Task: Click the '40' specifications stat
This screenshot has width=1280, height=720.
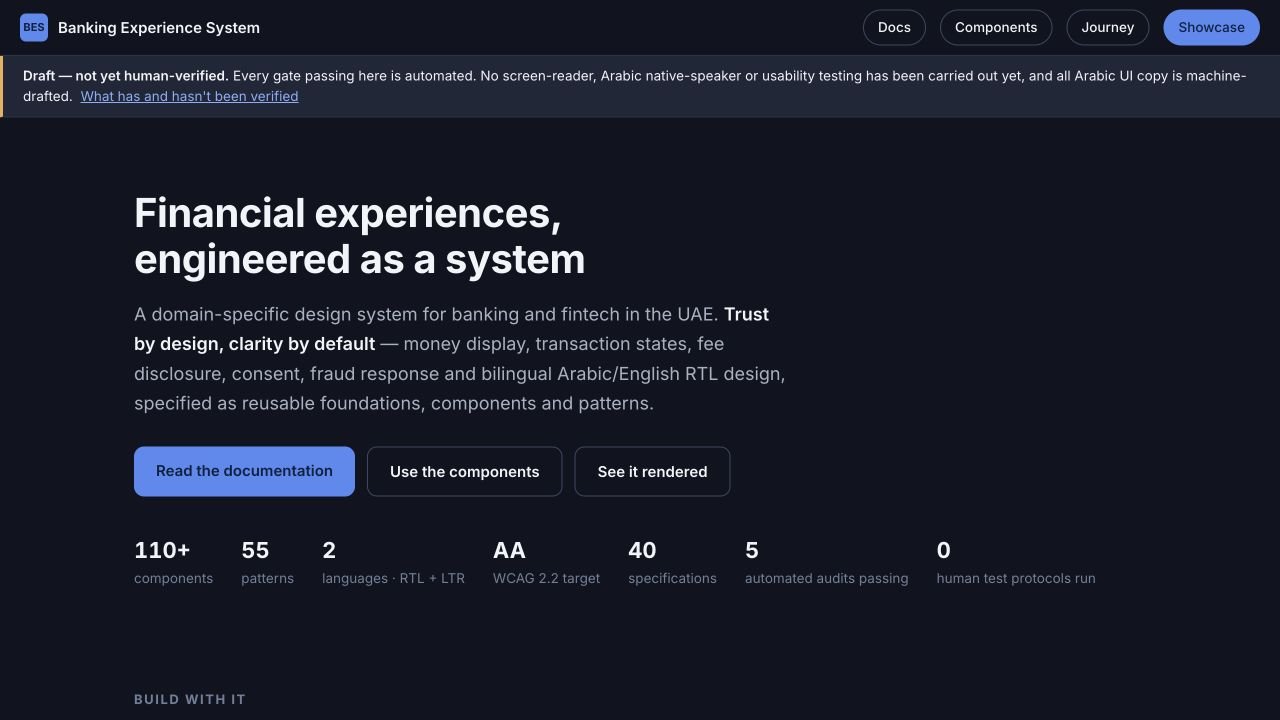Action: click(672, 562)
